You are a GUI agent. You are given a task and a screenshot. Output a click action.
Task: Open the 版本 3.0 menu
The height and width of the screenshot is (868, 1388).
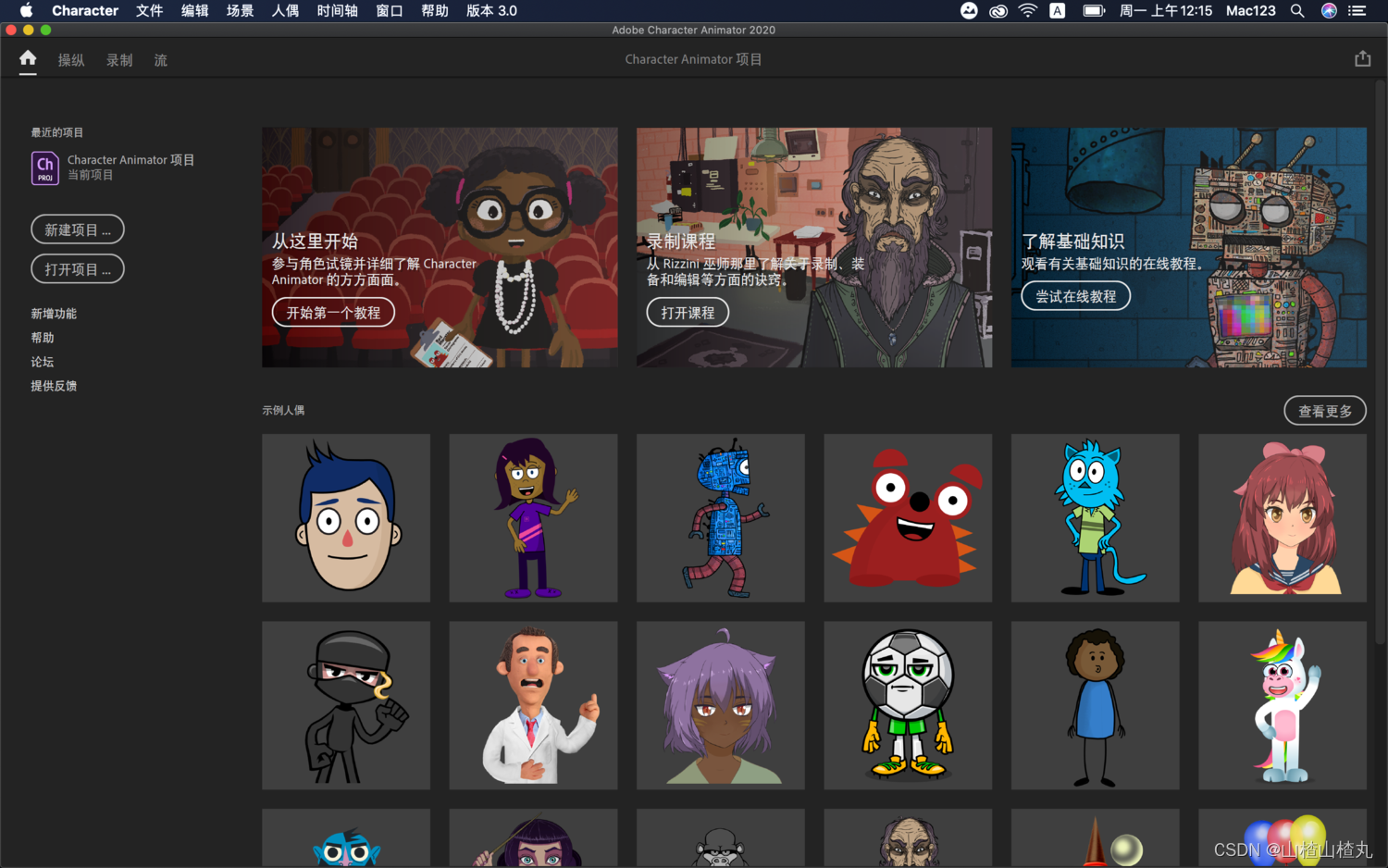[x=491, y=11]
